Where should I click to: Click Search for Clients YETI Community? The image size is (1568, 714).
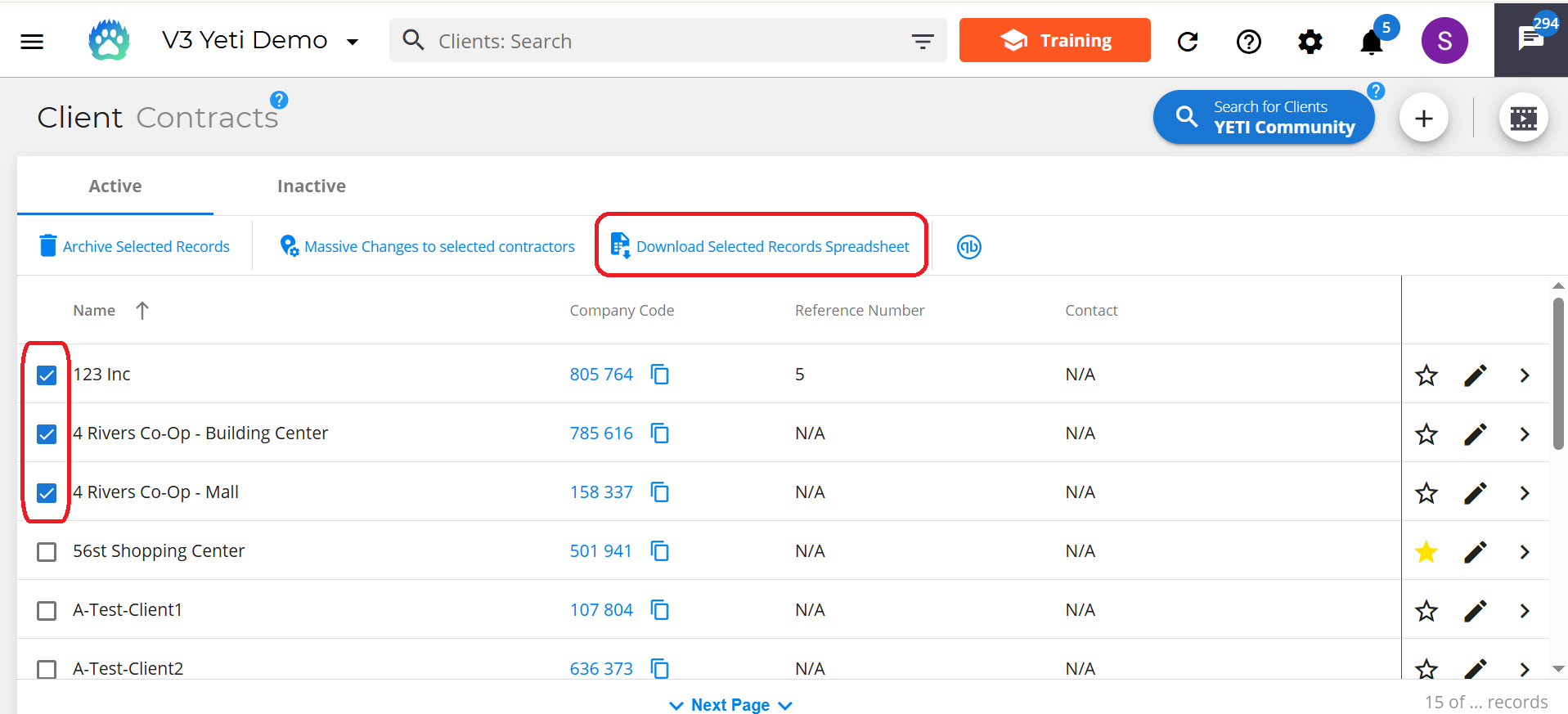[1263, 117]
